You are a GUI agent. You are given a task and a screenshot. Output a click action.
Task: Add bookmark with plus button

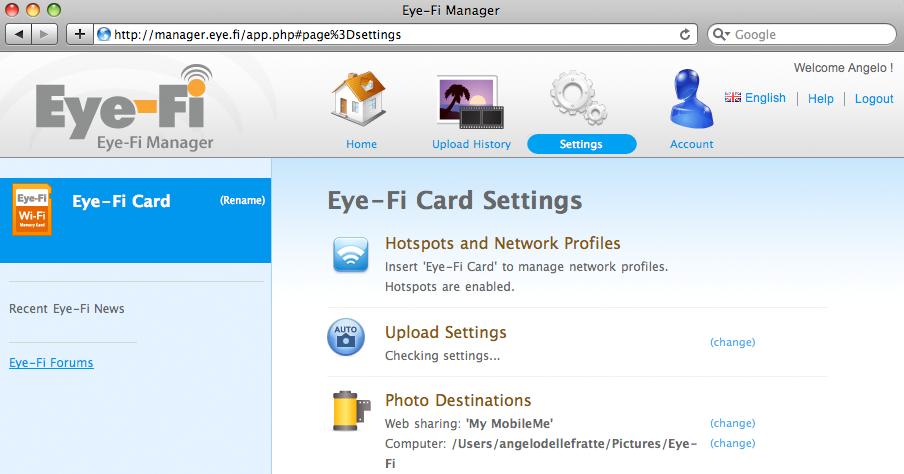pos(80,34)
